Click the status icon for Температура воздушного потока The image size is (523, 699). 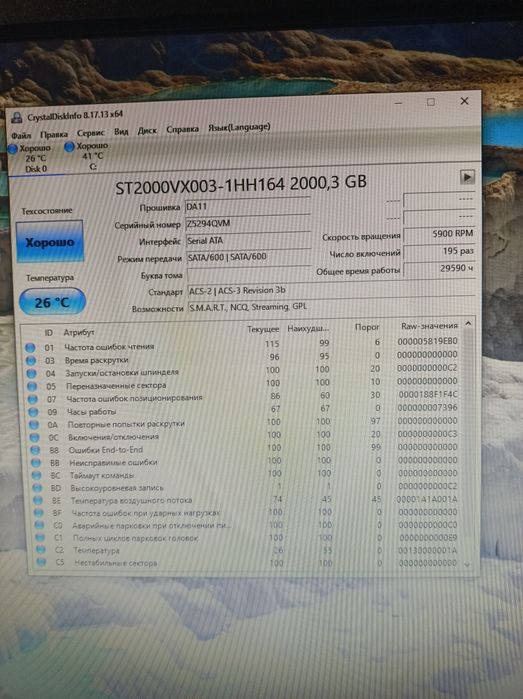tap(38, 501)
